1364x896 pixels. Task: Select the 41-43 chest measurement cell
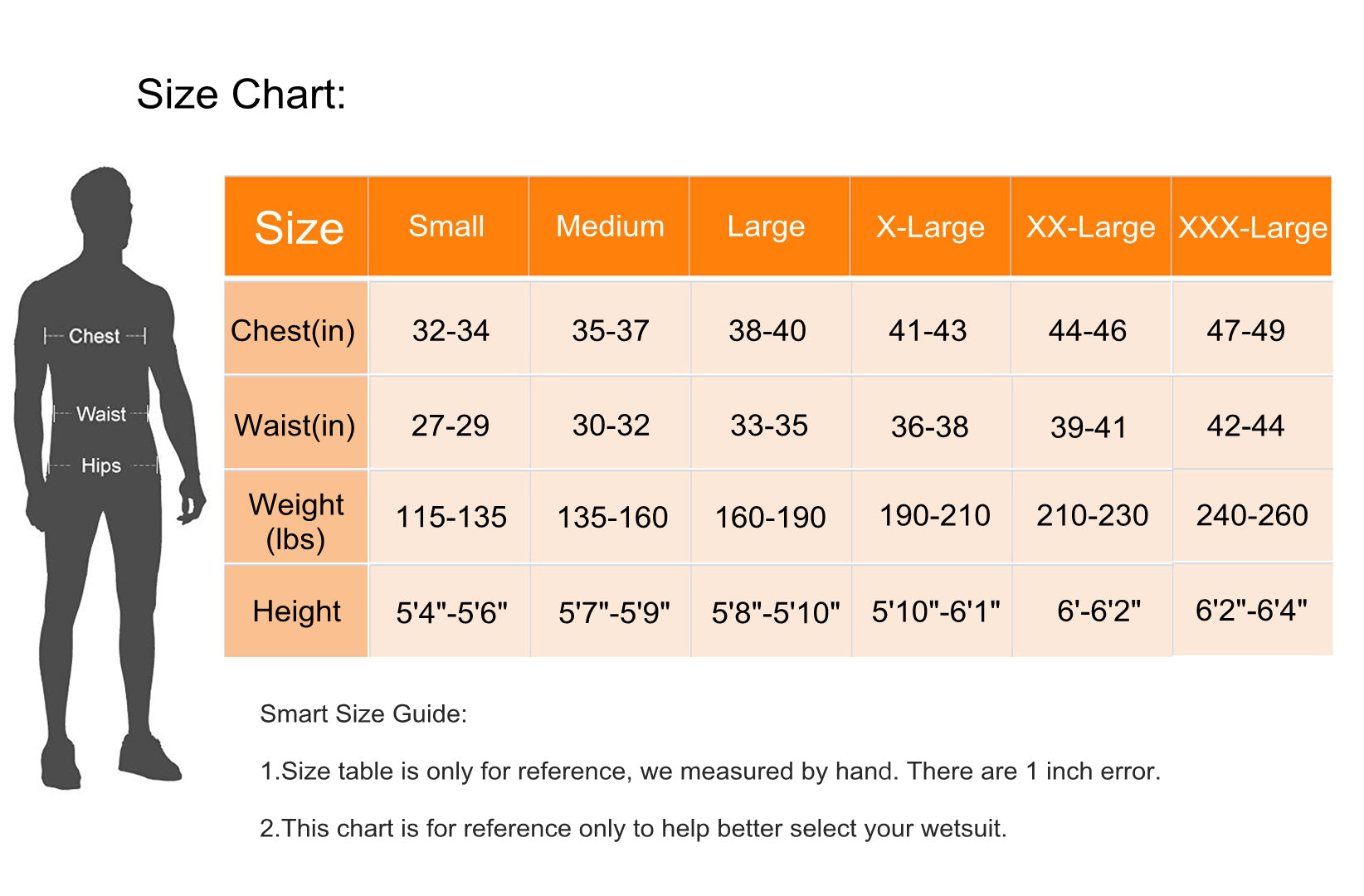[x=928, y=330]
